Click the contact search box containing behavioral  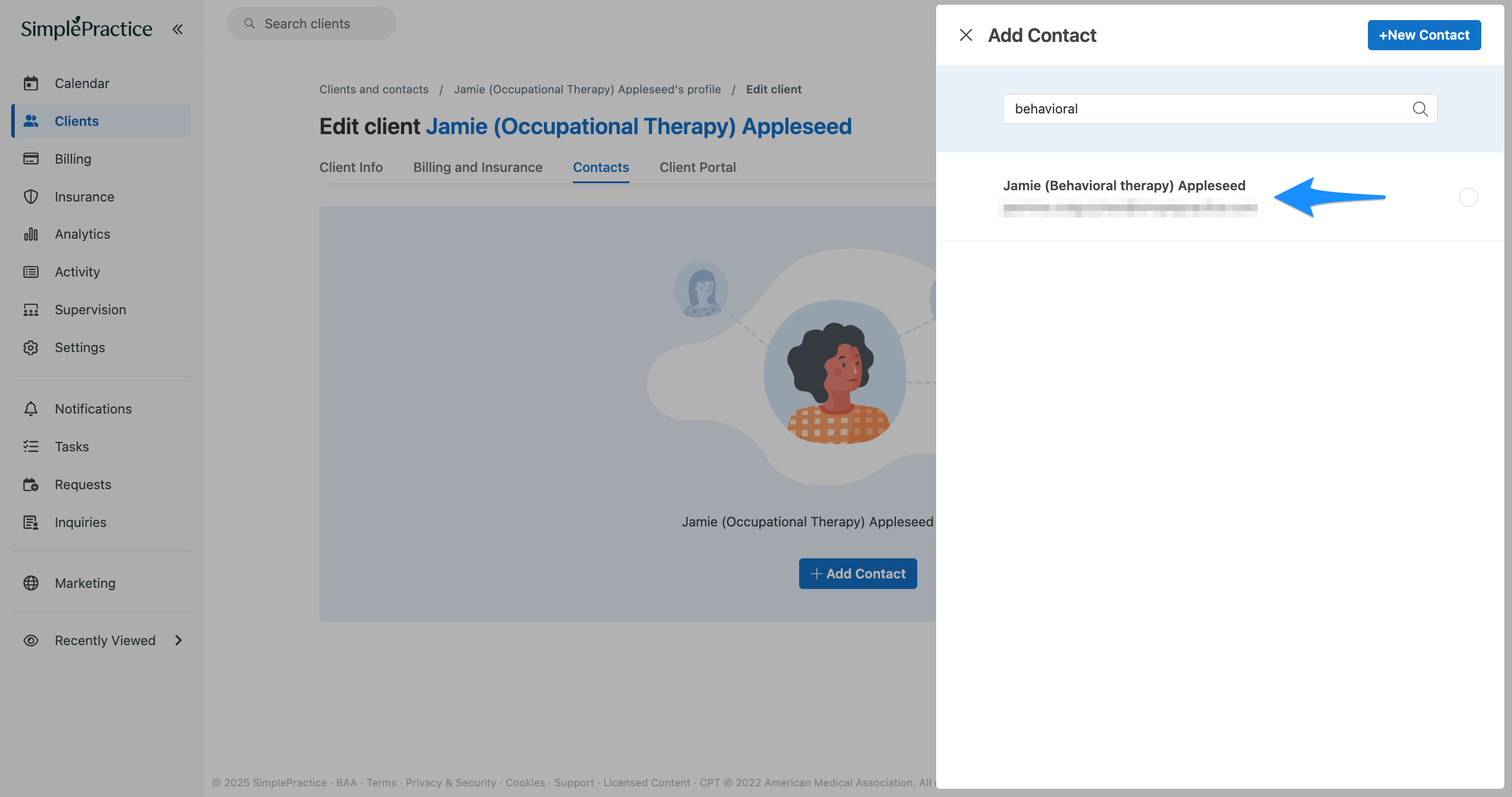click(x=1220, y=109)
